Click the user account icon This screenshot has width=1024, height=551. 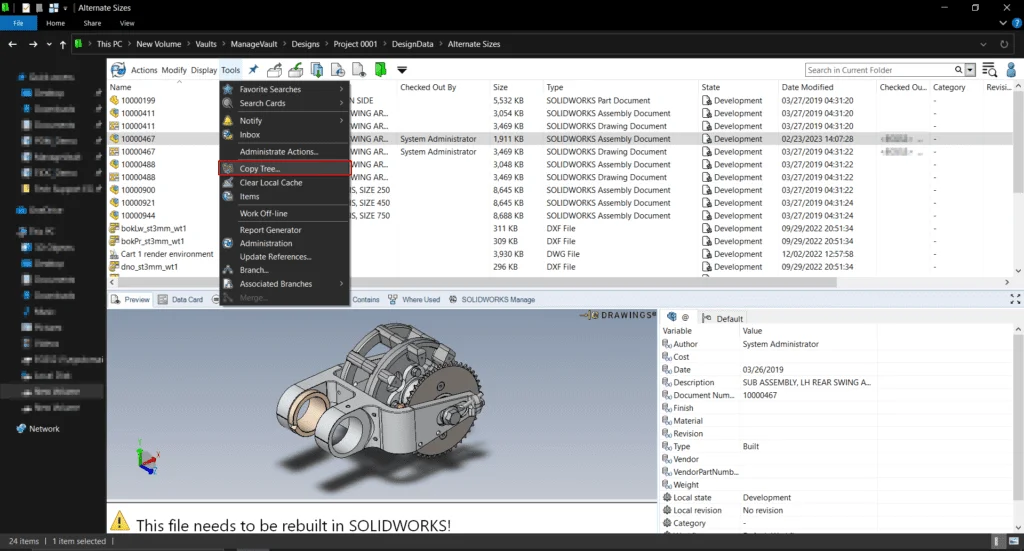coord(1011,69)
